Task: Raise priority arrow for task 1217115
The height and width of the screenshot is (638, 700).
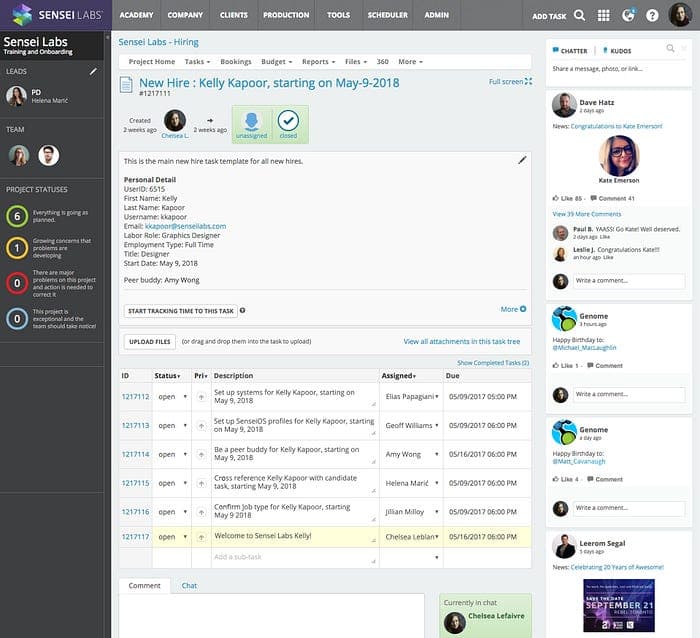Action: coord(201,484)
